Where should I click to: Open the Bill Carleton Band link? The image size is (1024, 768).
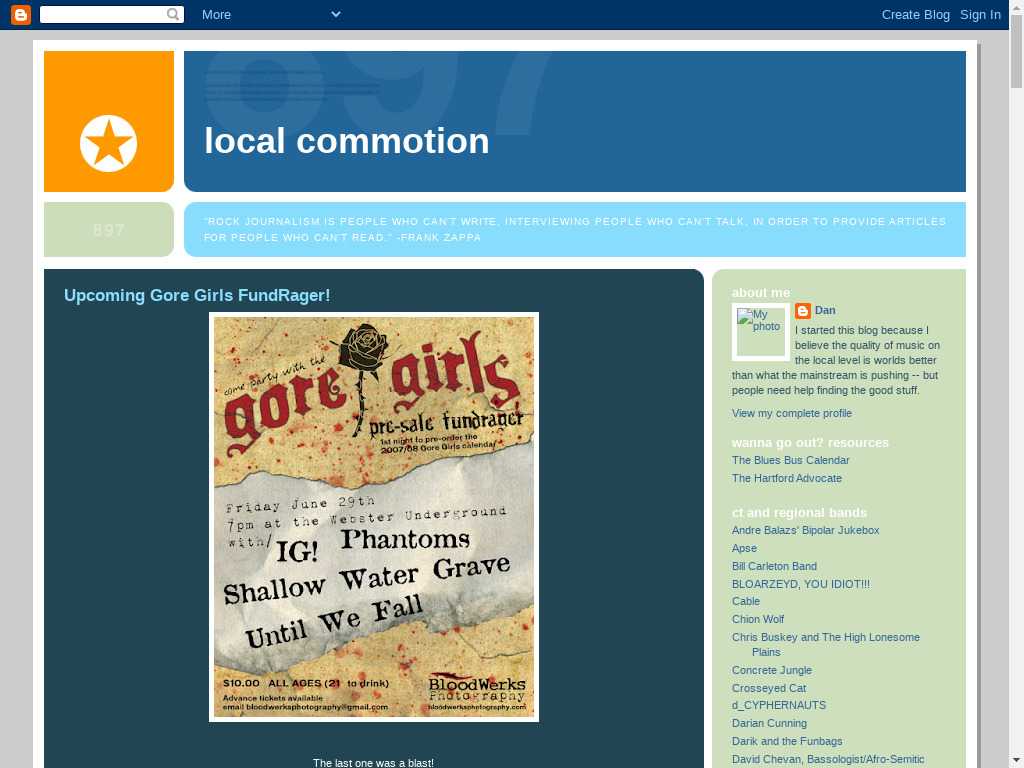774,566
